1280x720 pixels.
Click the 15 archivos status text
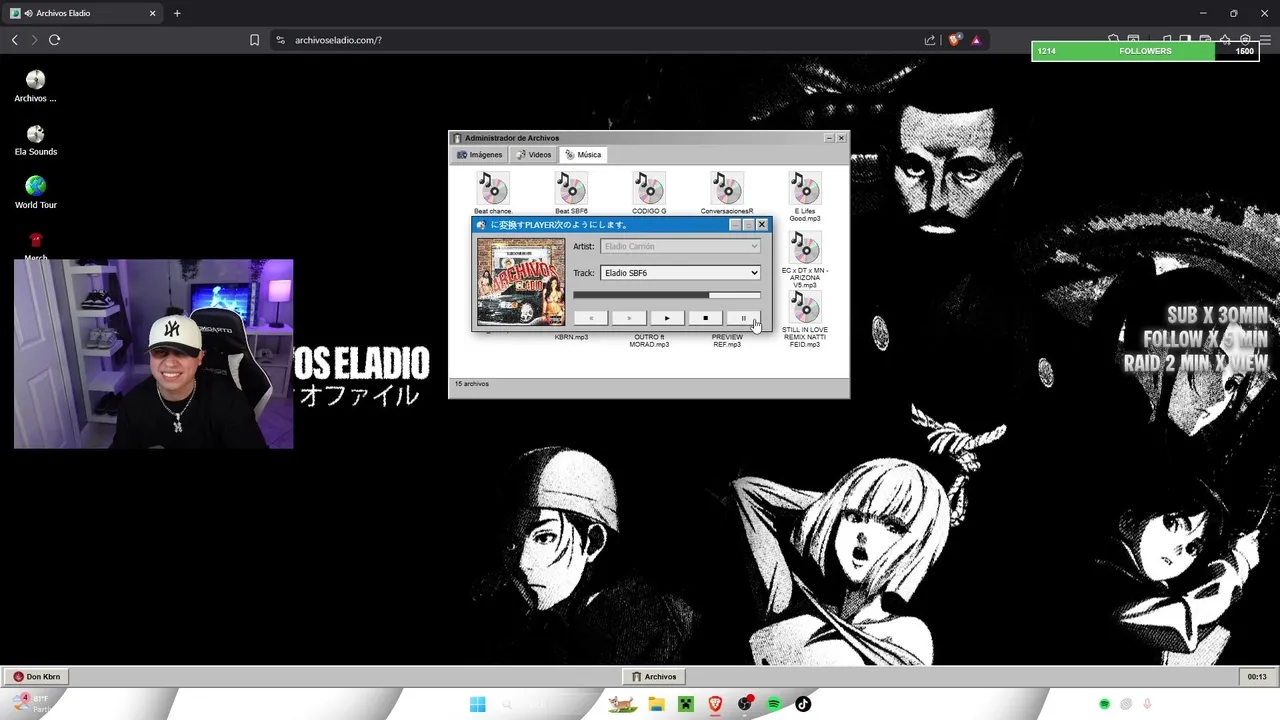[x=472, y=384]
